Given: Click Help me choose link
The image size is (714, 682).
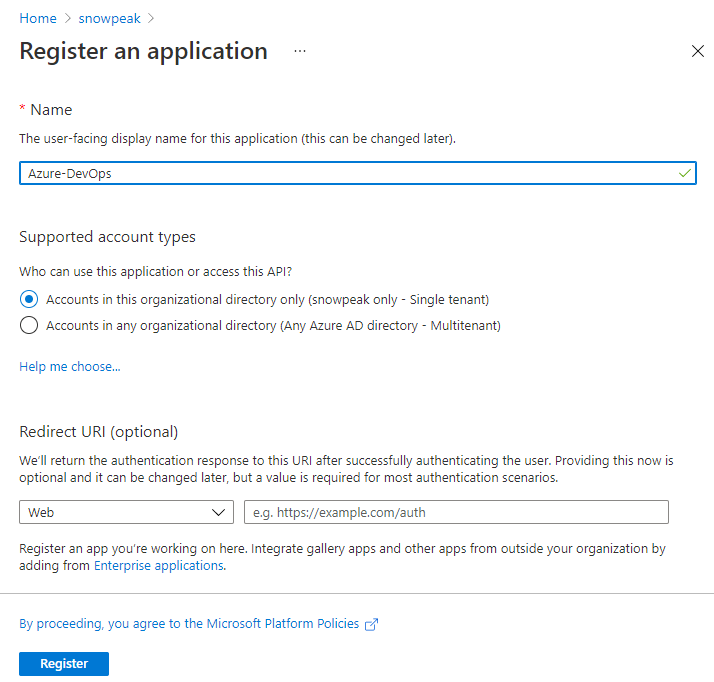Looking at the screenshot, I should [70, 366].
